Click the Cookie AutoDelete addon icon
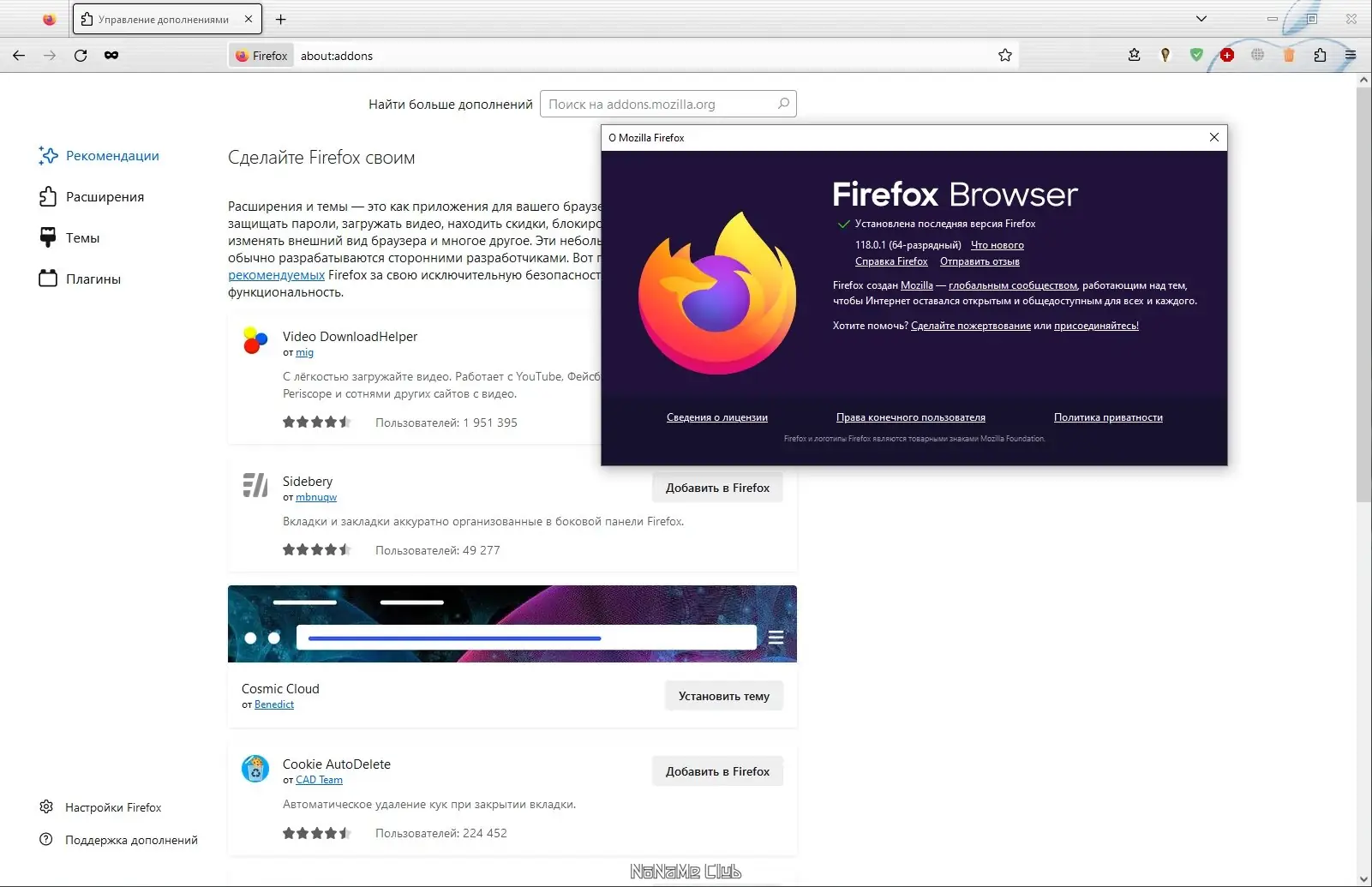The height and width of the screenshot is (887, 1372). [255, 768]
